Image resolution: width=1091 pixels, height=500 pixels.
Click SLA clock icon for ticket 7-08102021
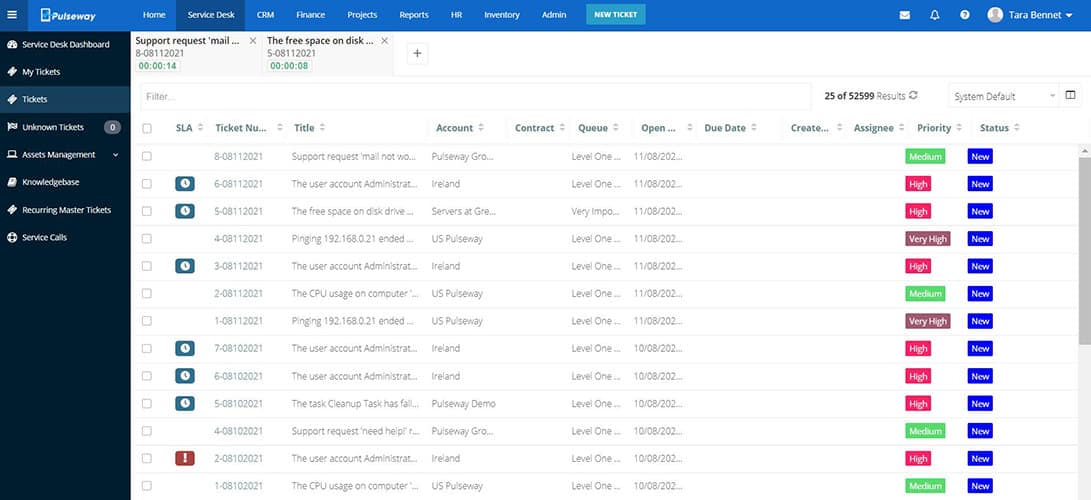[x=184, y=348]
